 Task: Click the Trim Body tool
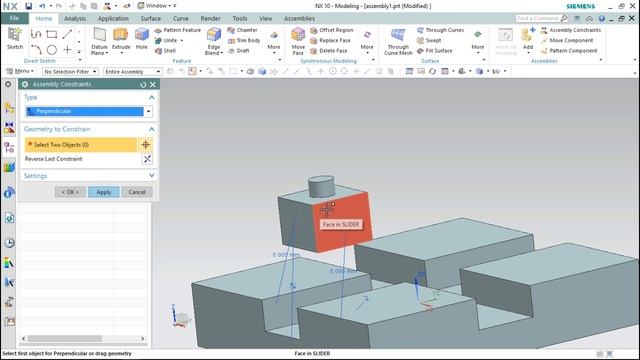pyautogui.click(x=244, y=40)
